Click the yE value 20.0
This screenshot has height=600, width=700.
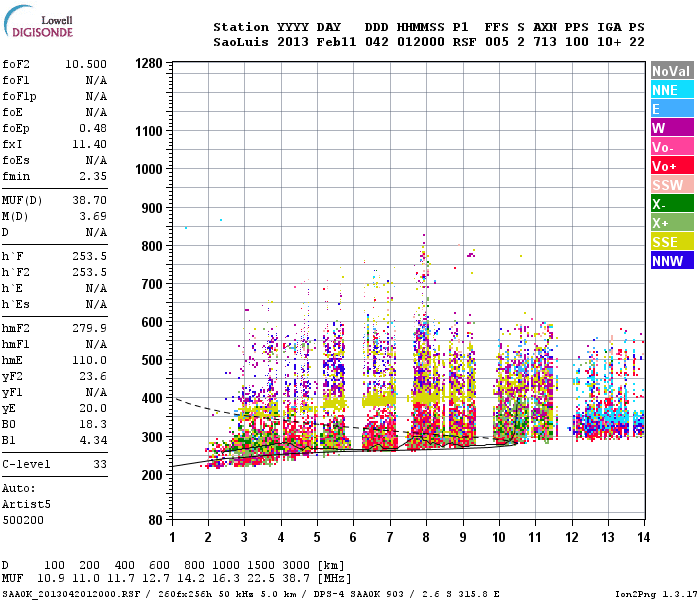(93, 408)
